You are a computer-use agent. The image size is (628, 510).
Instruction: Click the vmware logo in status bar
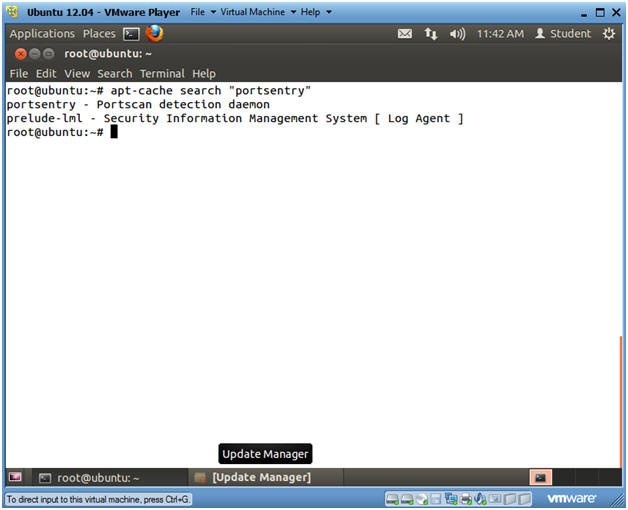(571, 499)
